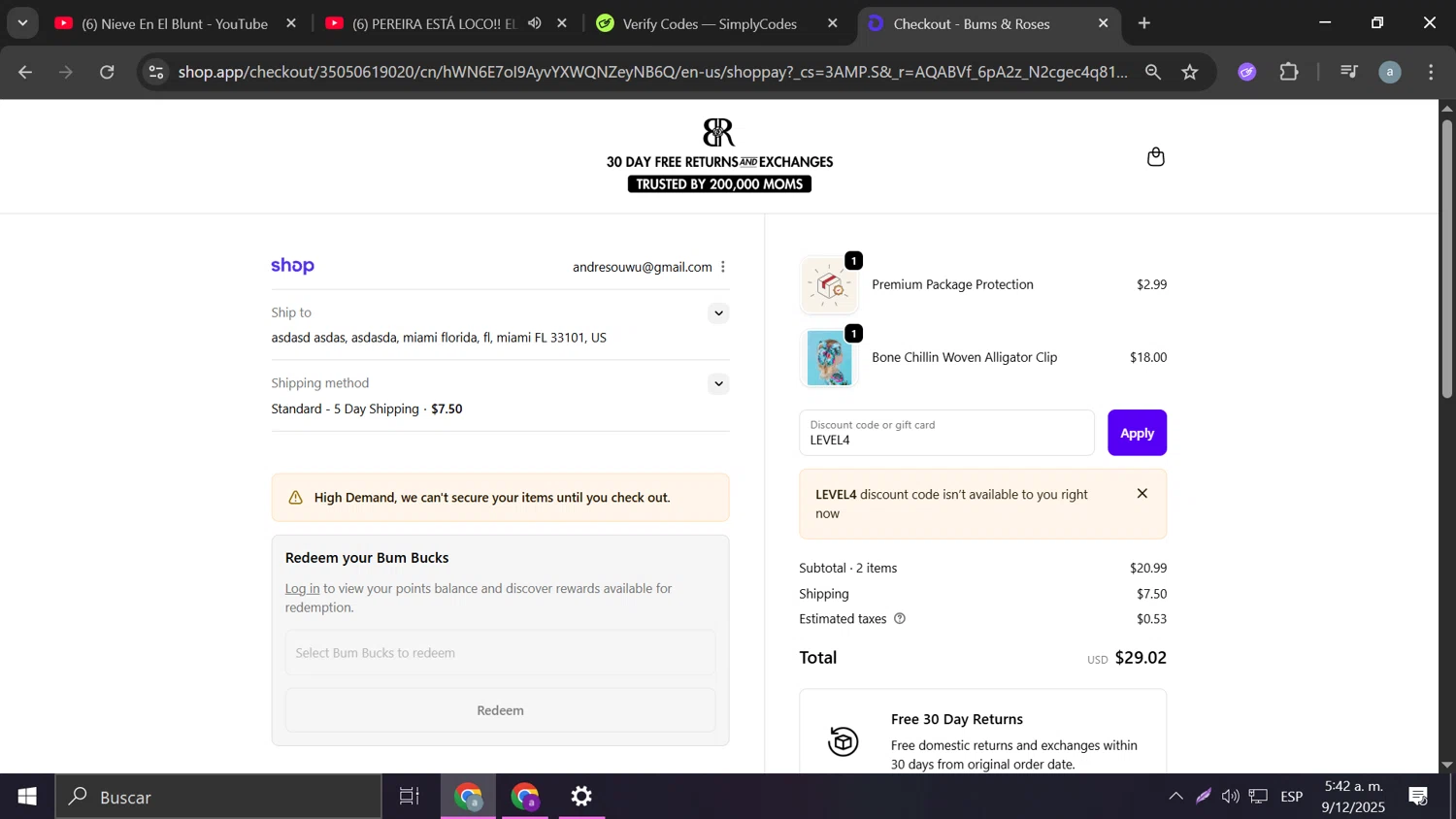The height and width of the screenshot is (819, 1456).
Task: Open the media controls icon
Action: tap(1348, 72)
